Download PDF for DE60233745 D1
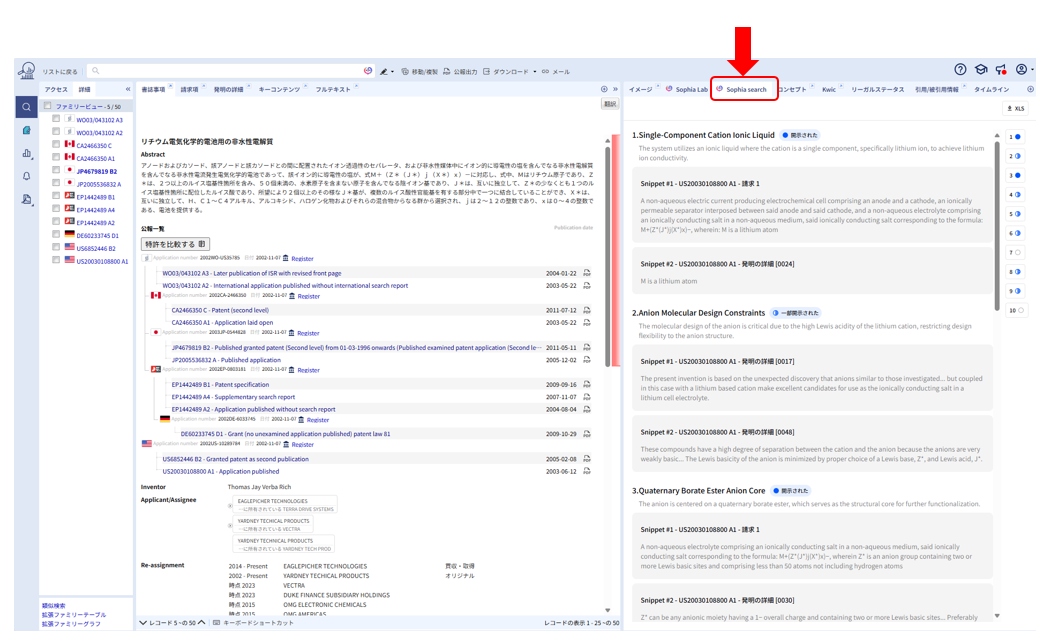The width and height of the screenshot is (1046, 637). pyautogui.click(x=587, y=434)
